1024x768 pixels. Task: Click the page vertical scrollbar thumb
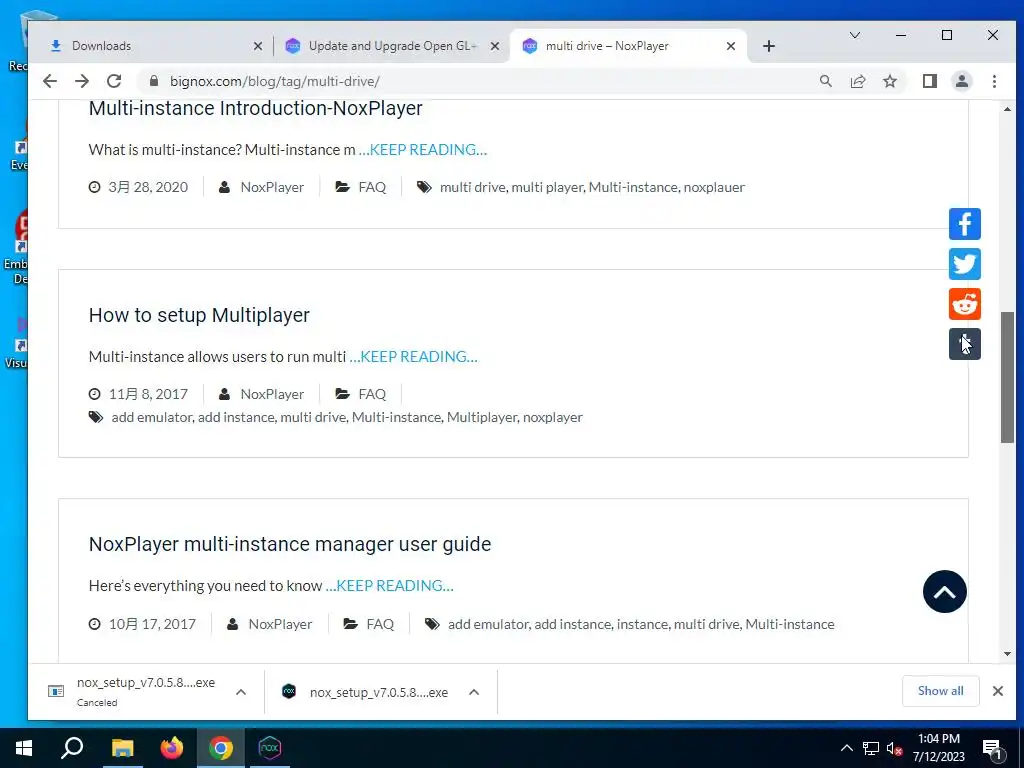1007,377
